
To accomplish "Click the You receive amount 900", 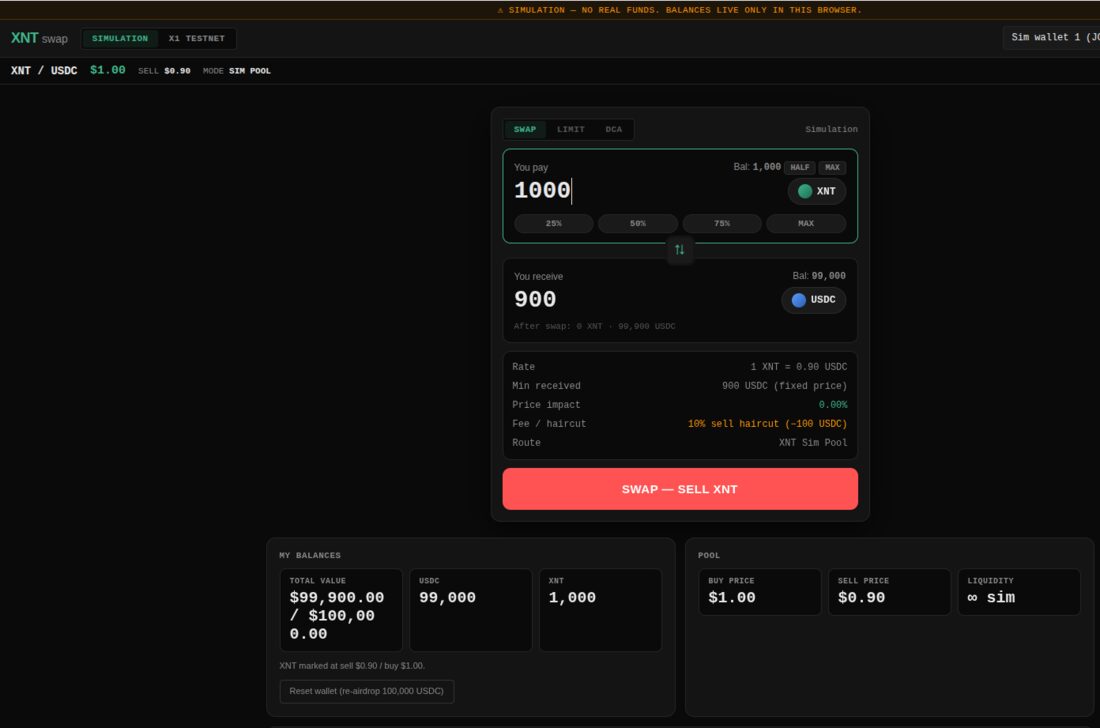I will click(535, 299).
